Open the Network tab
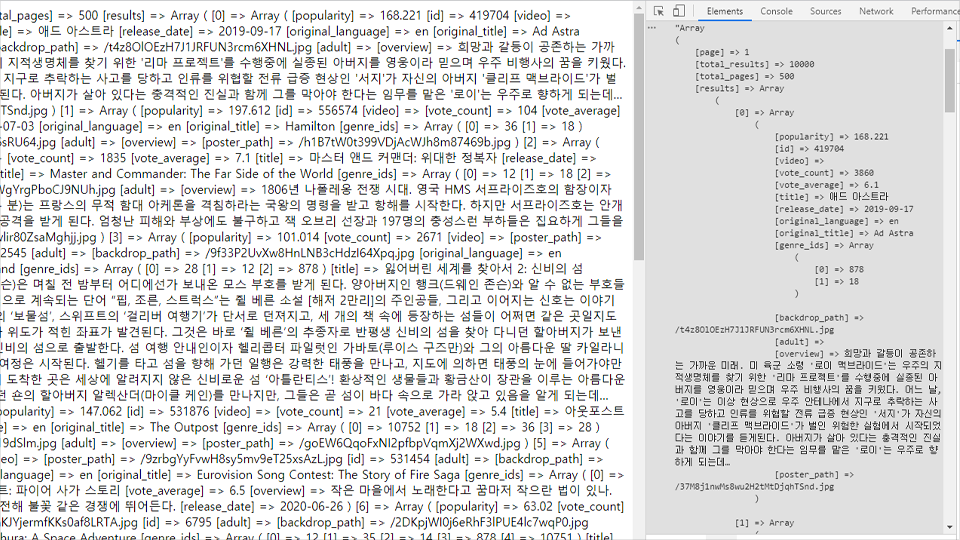Viewport: 960px width, 540px height. click(876, 11)
